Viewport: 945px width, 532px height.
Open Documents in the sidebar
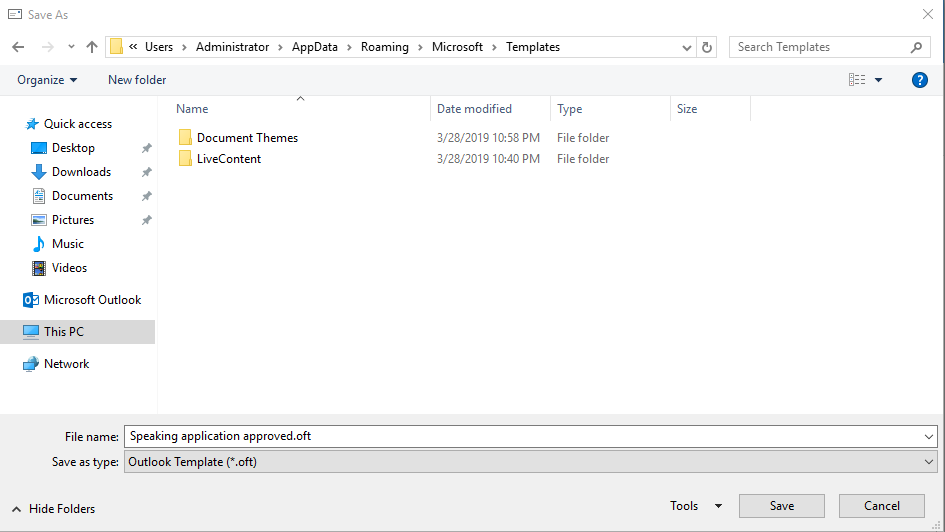(x=82, y=196)
